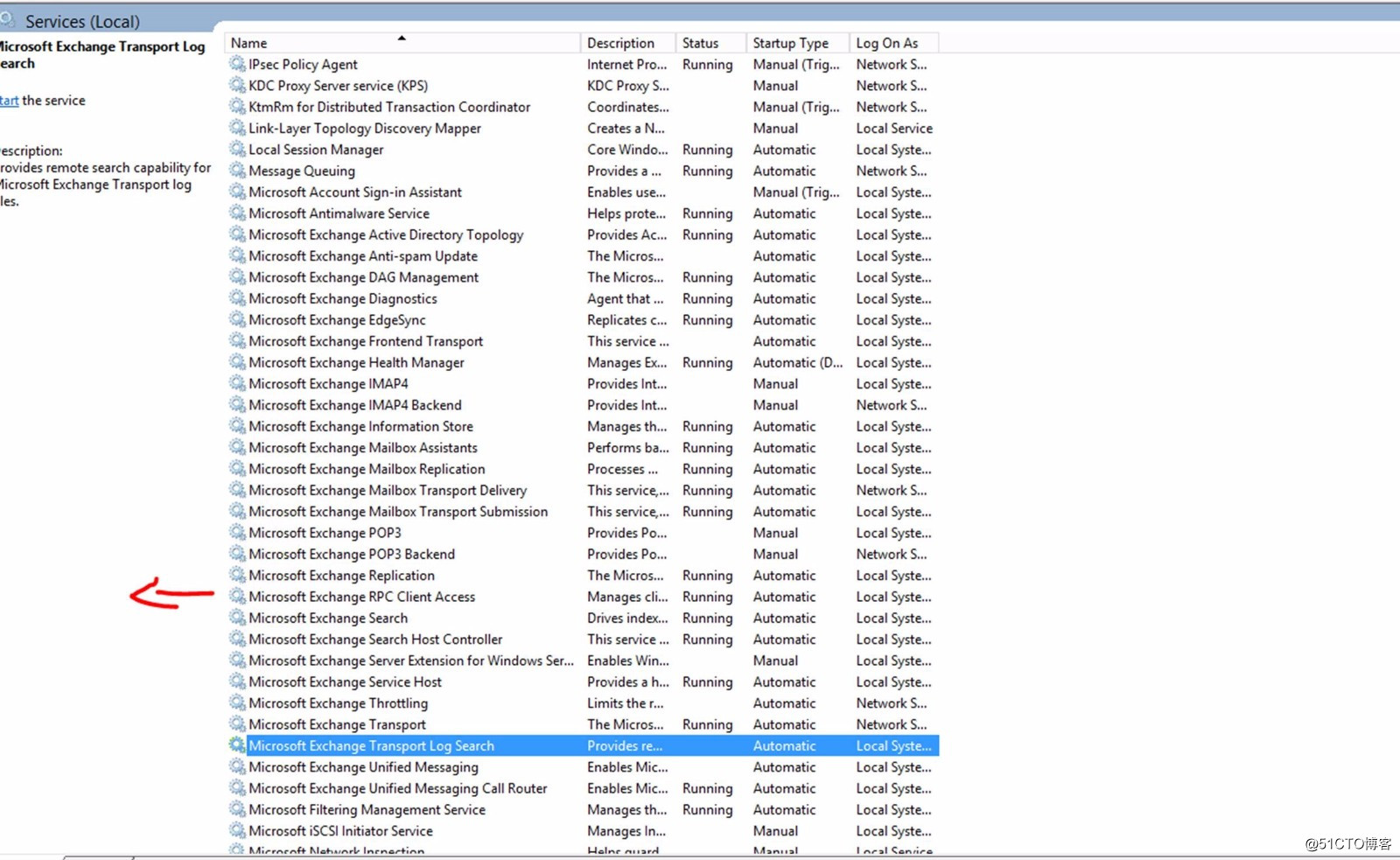
Task: Select Microsoft Exchange Frontend Transport service
Action: 366,341
